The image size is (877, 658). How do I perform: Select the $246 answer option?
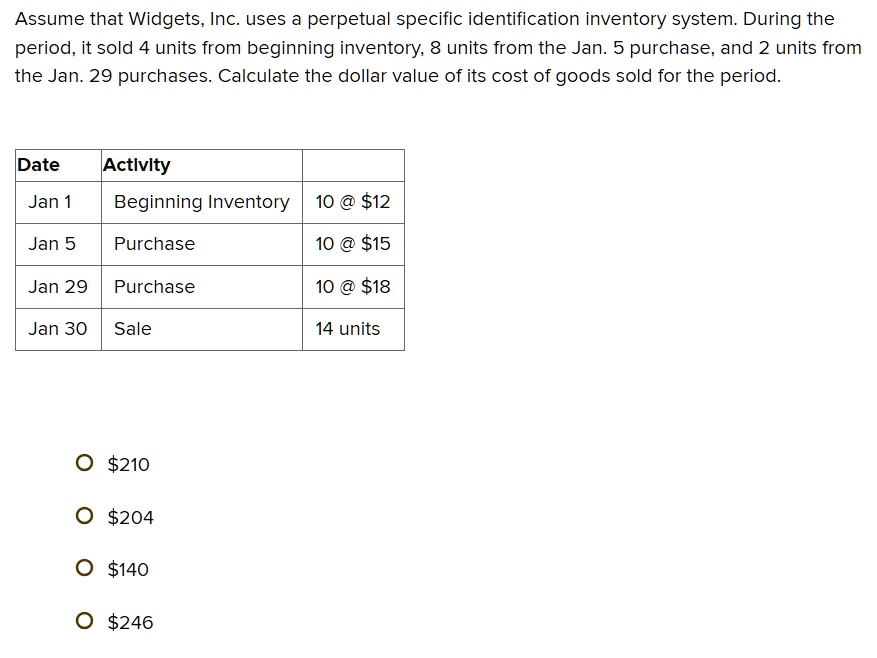[84, 621]
